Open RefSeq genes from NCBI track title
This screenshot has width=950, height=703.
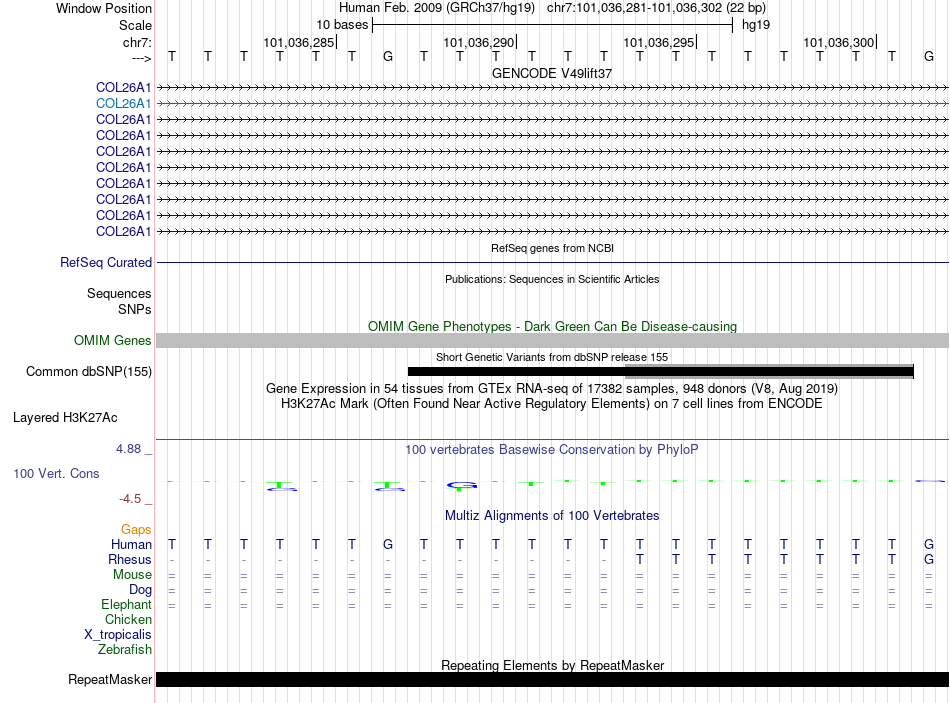coord(552,248)
